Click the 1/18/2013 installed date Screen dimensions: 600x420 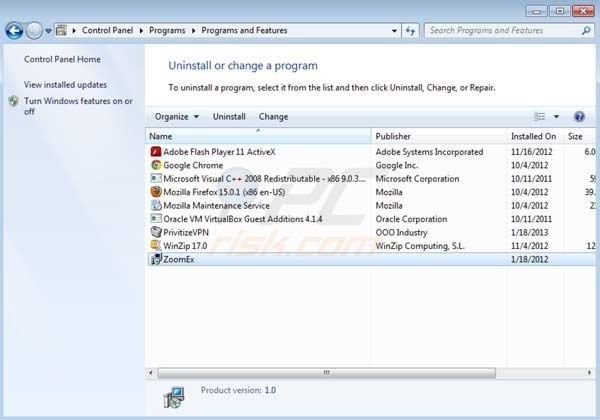click(x=530, y=232)
